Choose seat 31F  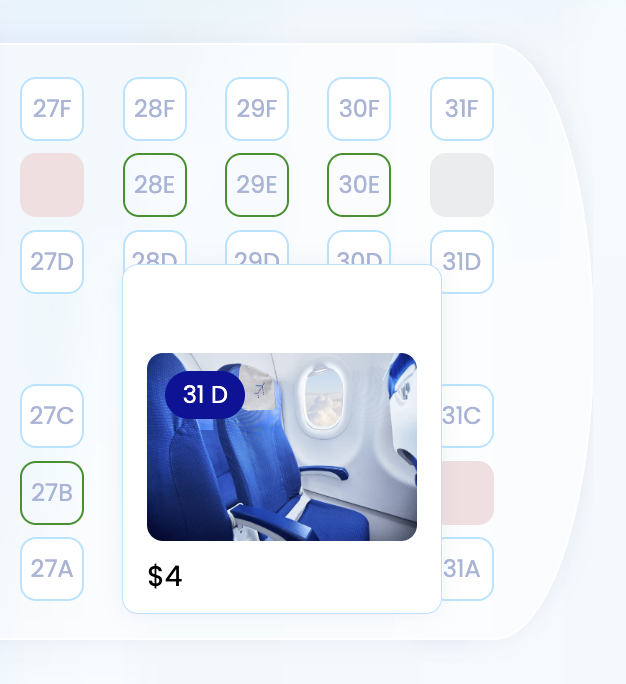pos(462,109)
